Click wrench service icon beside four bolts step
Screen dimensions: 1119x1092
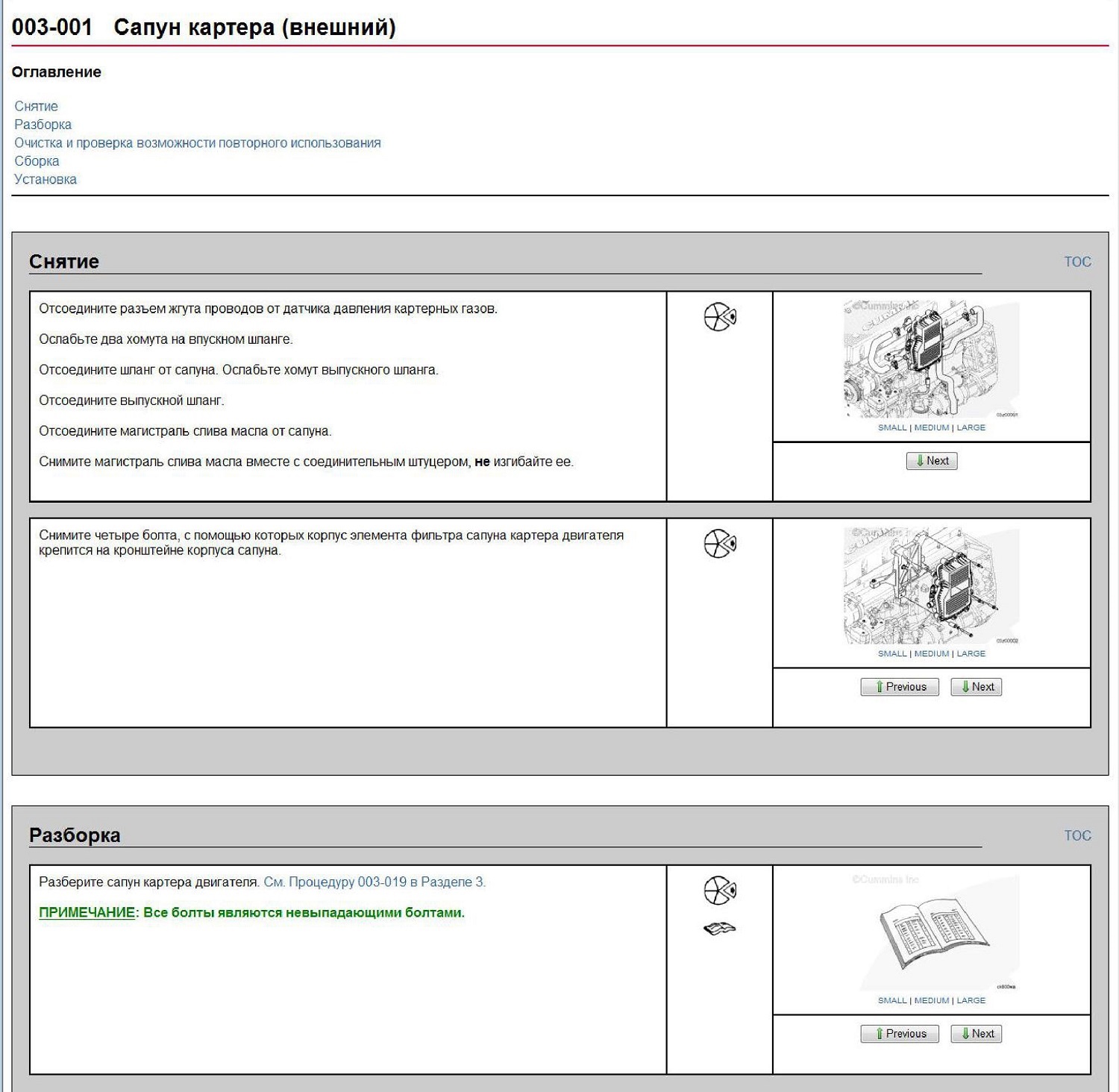[x=720, y=543]
